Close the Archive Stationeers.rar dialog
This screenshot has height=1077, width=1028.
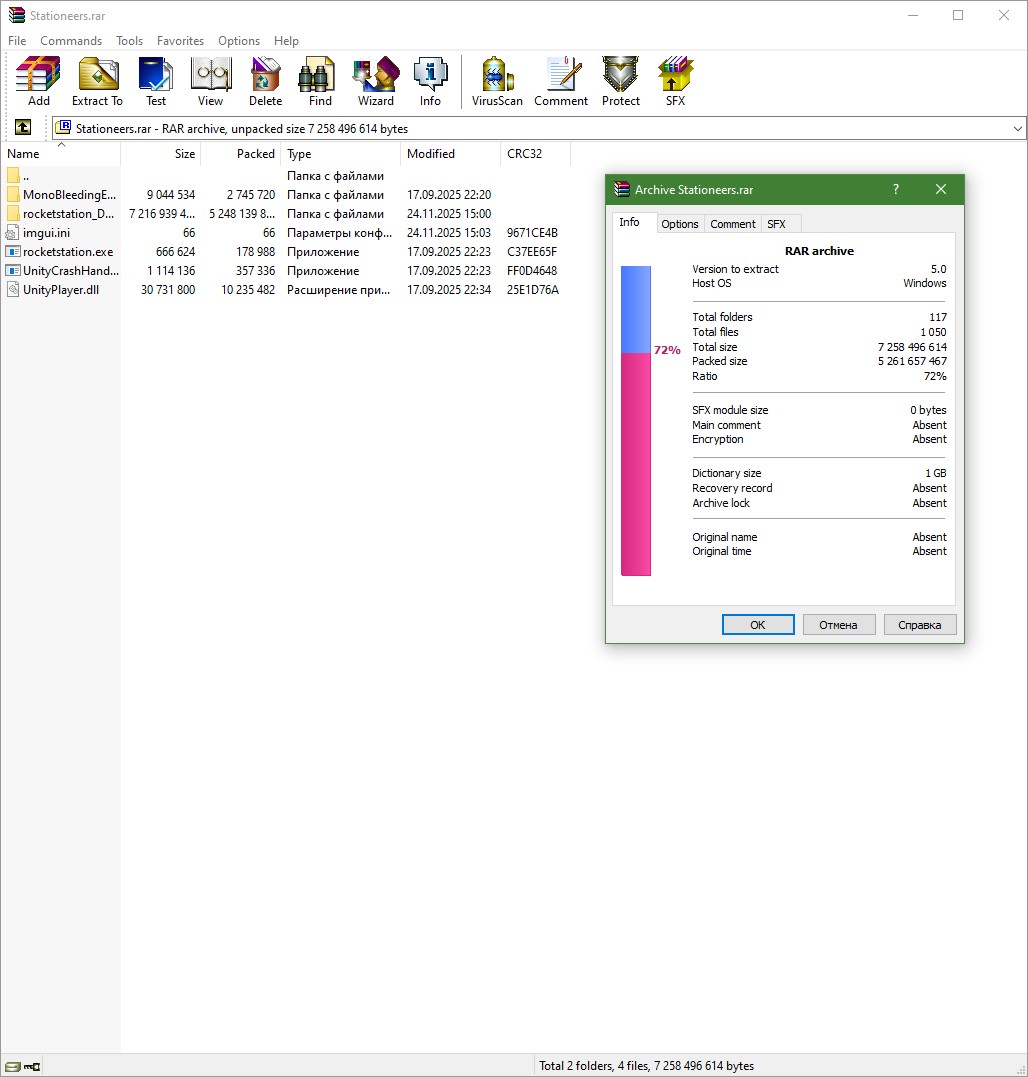point(941,189)
